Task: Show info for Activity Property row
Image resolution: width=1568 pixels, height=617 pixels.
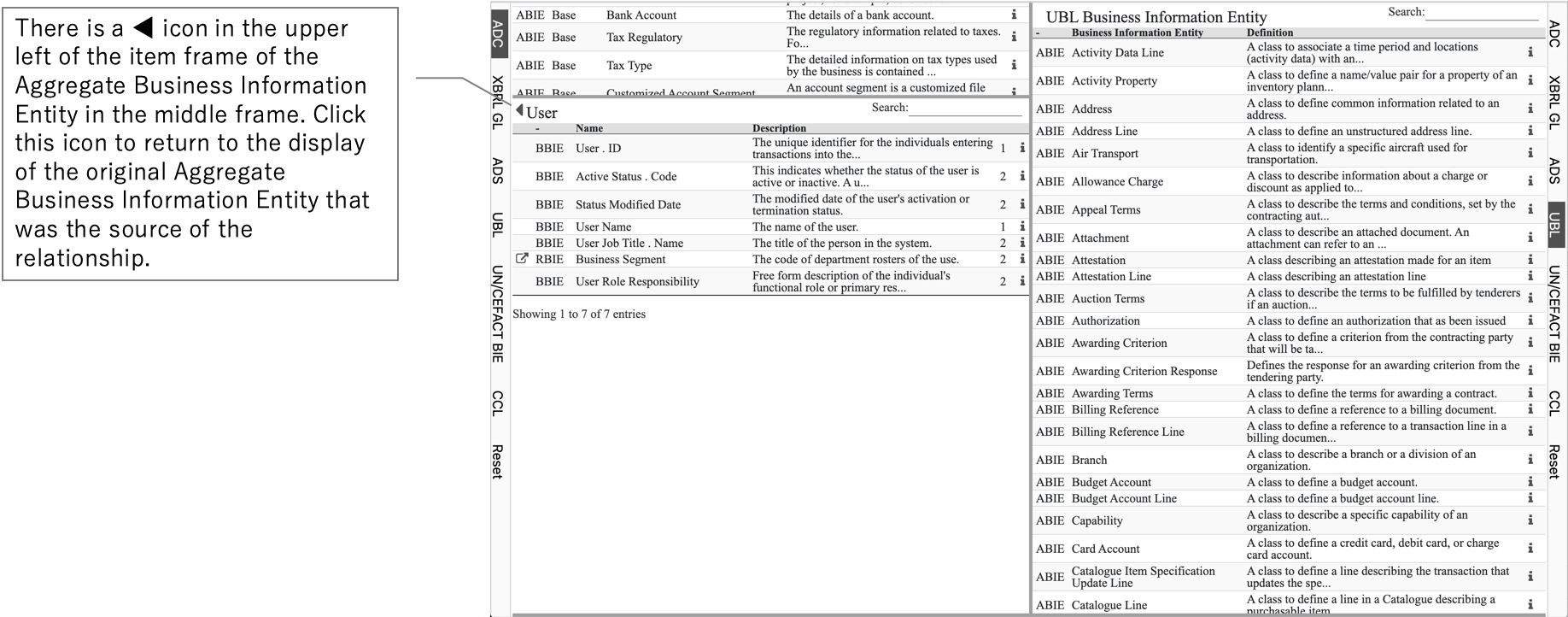Action: (1530, 80)
